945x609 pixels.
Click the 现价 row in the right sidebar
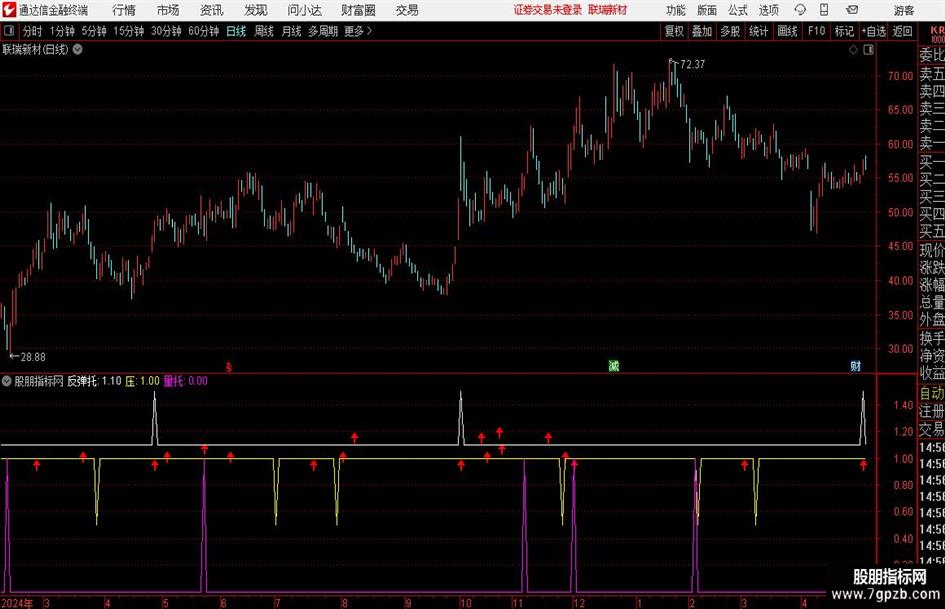[932, 250]
